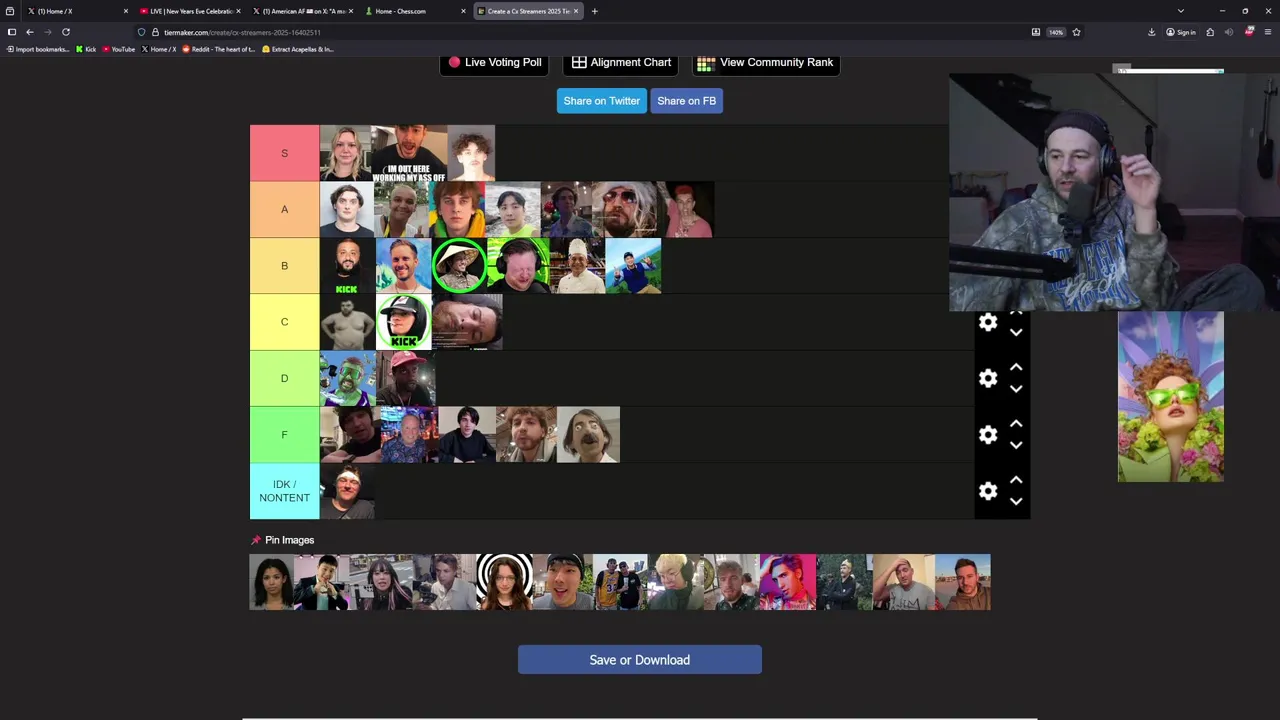Image resolution: width=1280 pixels, height=720 pixels.
Task: Click Sign in button in browser toolbar
Action: pos(1181,32)
